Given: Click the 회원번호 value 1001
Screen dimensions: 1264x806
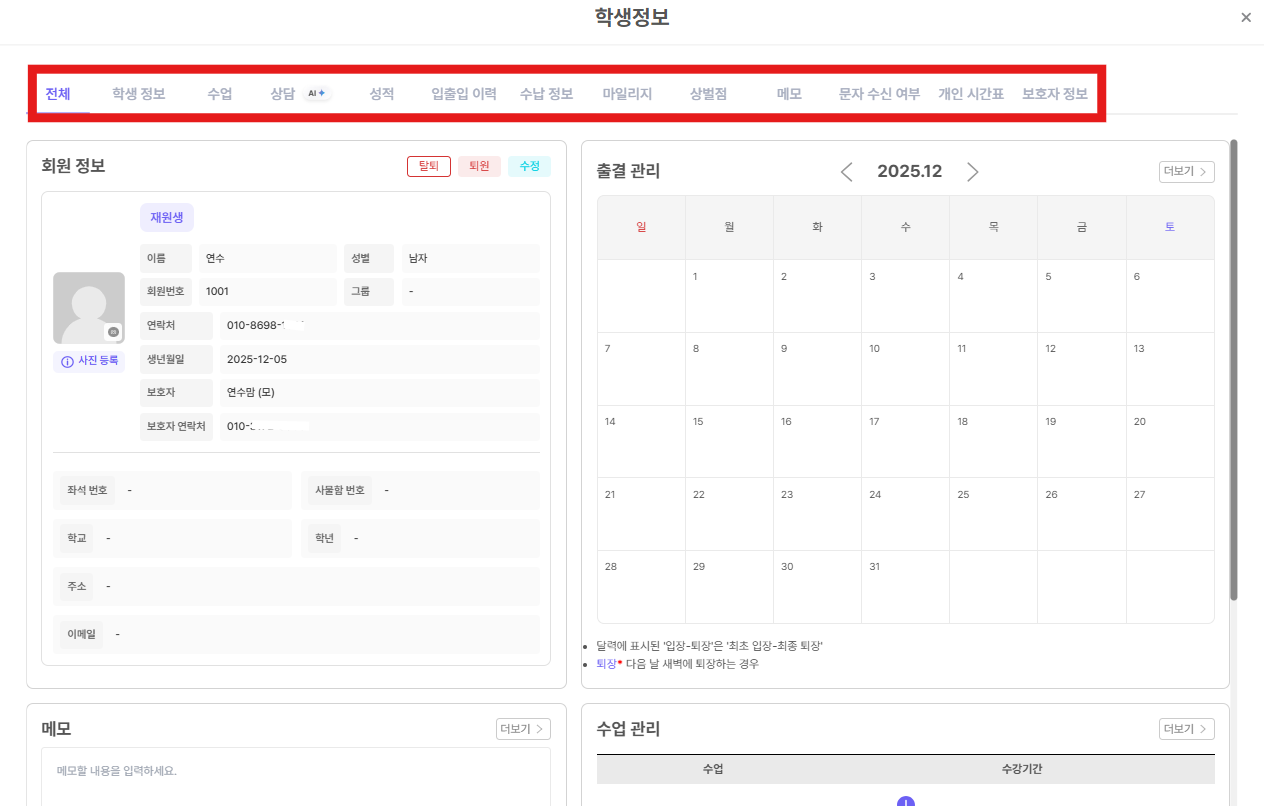Looking at the screenshot, I should (268, 292).
